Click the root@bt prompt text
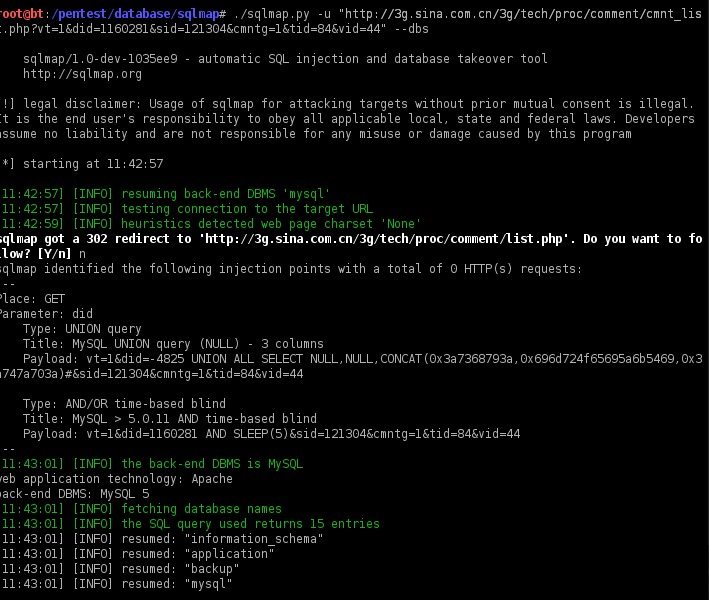The height and width of the screenshot is (600, 709). pos(21,14)
